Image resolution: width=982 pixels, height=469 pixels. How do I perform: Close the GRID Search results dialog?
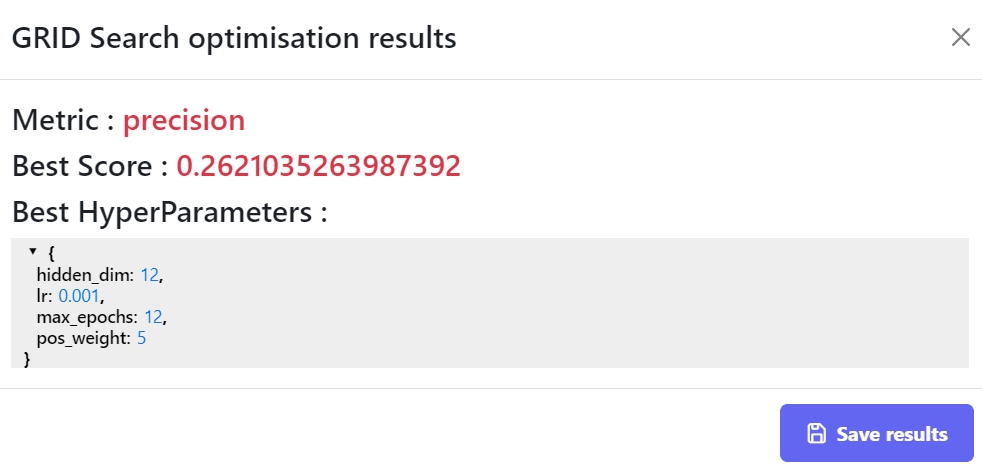pos(960,38)
